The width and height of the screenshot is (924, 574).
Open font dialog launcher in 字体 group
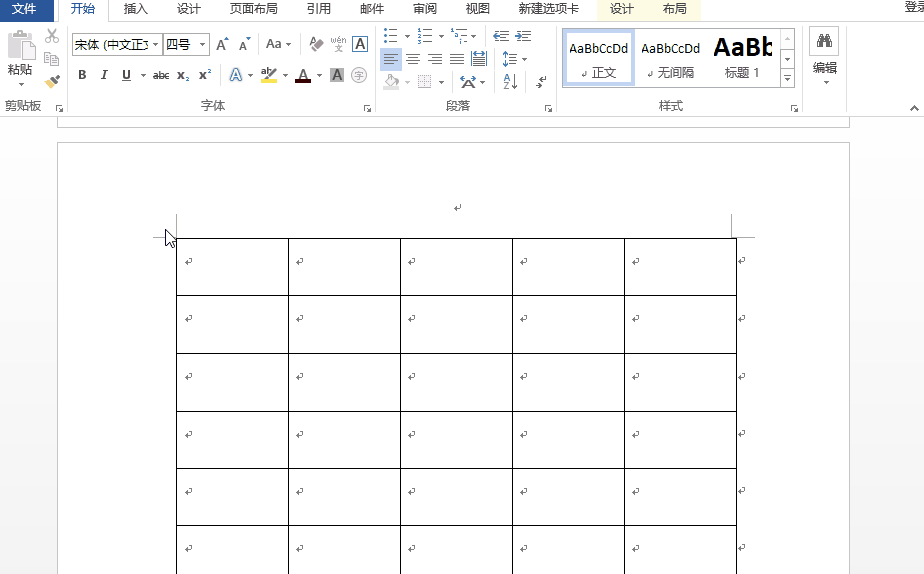pos(367,108)
